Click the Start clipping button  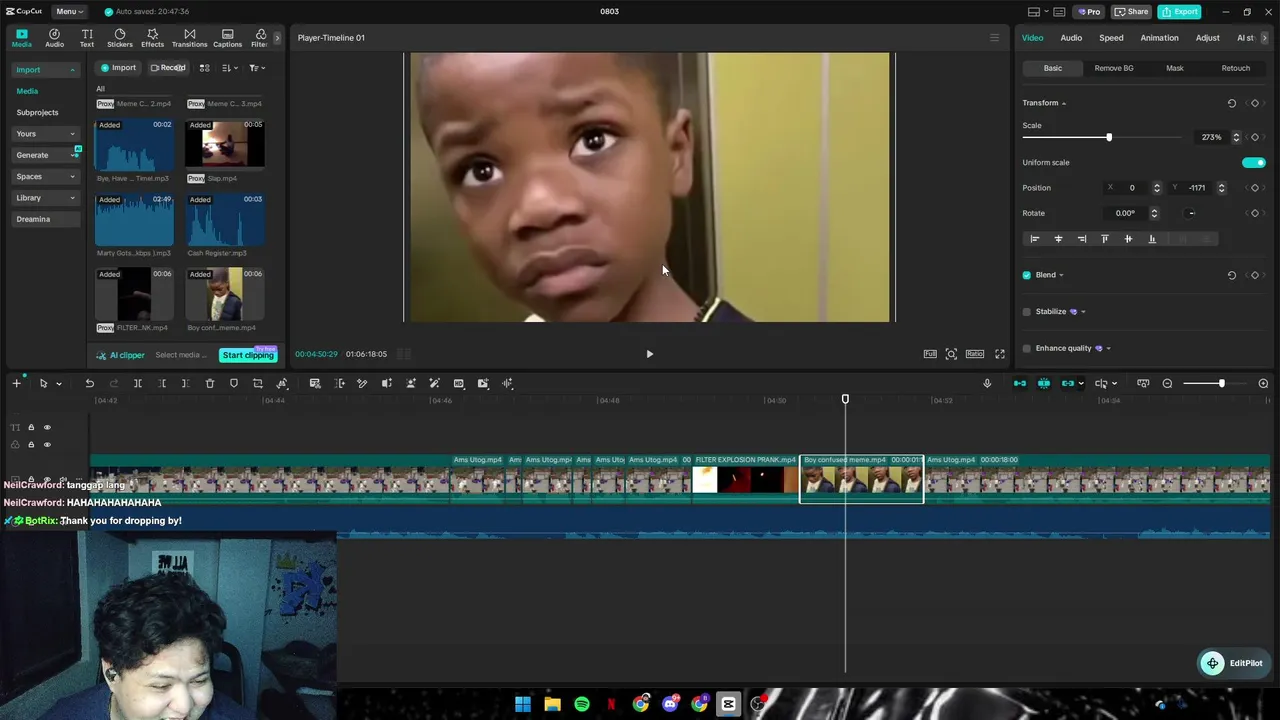point(248,355)
